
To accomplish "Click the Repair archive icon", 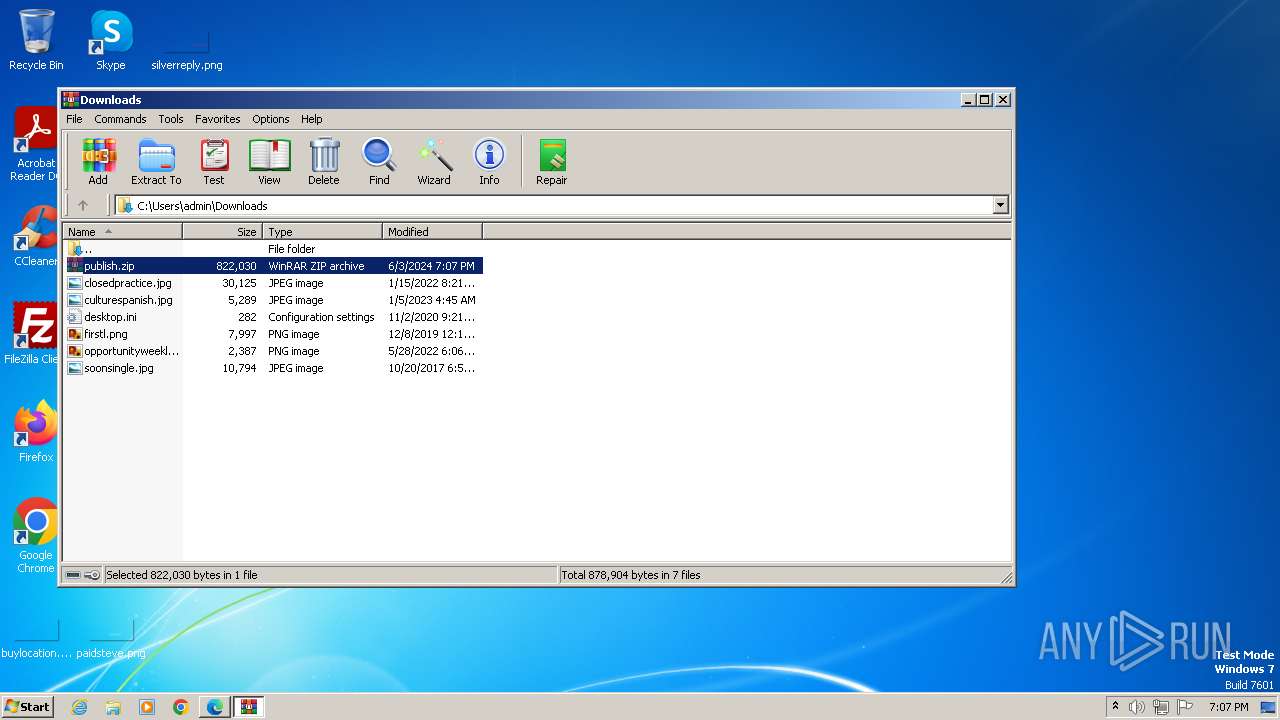I will coord(552,162).
